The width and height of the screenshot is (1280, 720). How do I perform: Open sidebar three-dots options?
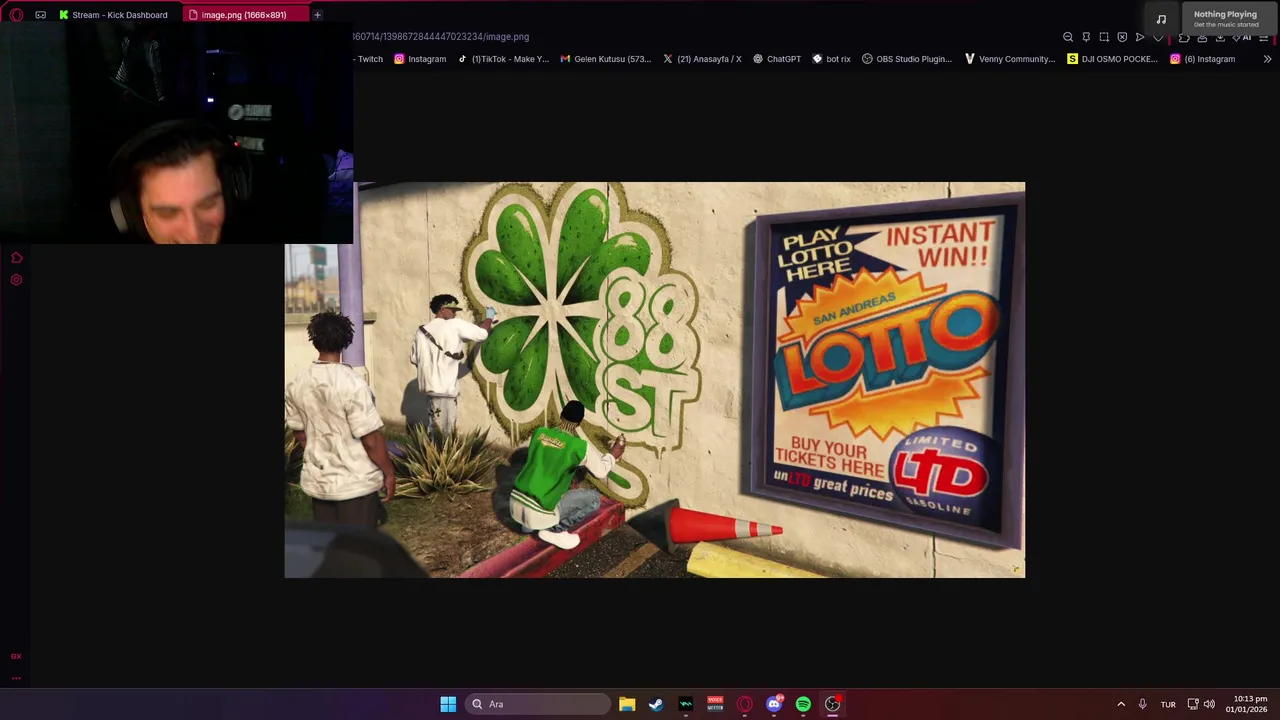click(16, 678)
